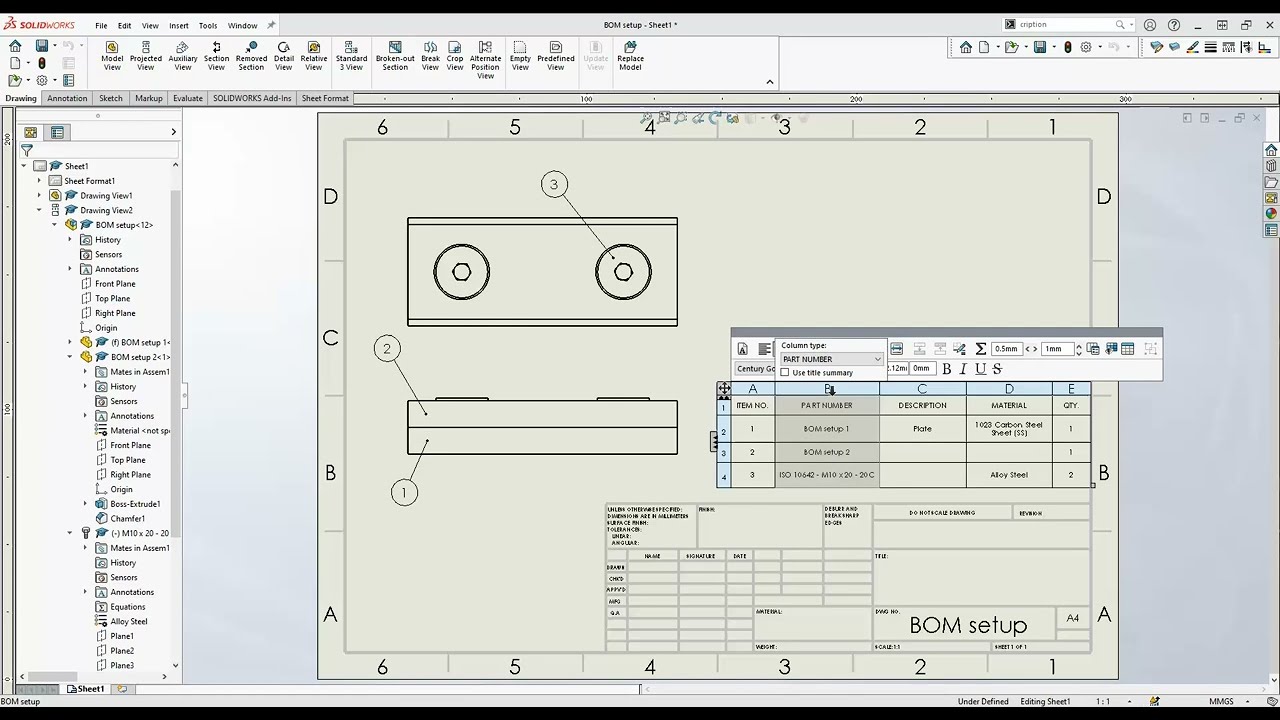The width and height of the screenshot is (1280, 720).
Task: Open the Design Library task pane tab
Action: 1271,166
